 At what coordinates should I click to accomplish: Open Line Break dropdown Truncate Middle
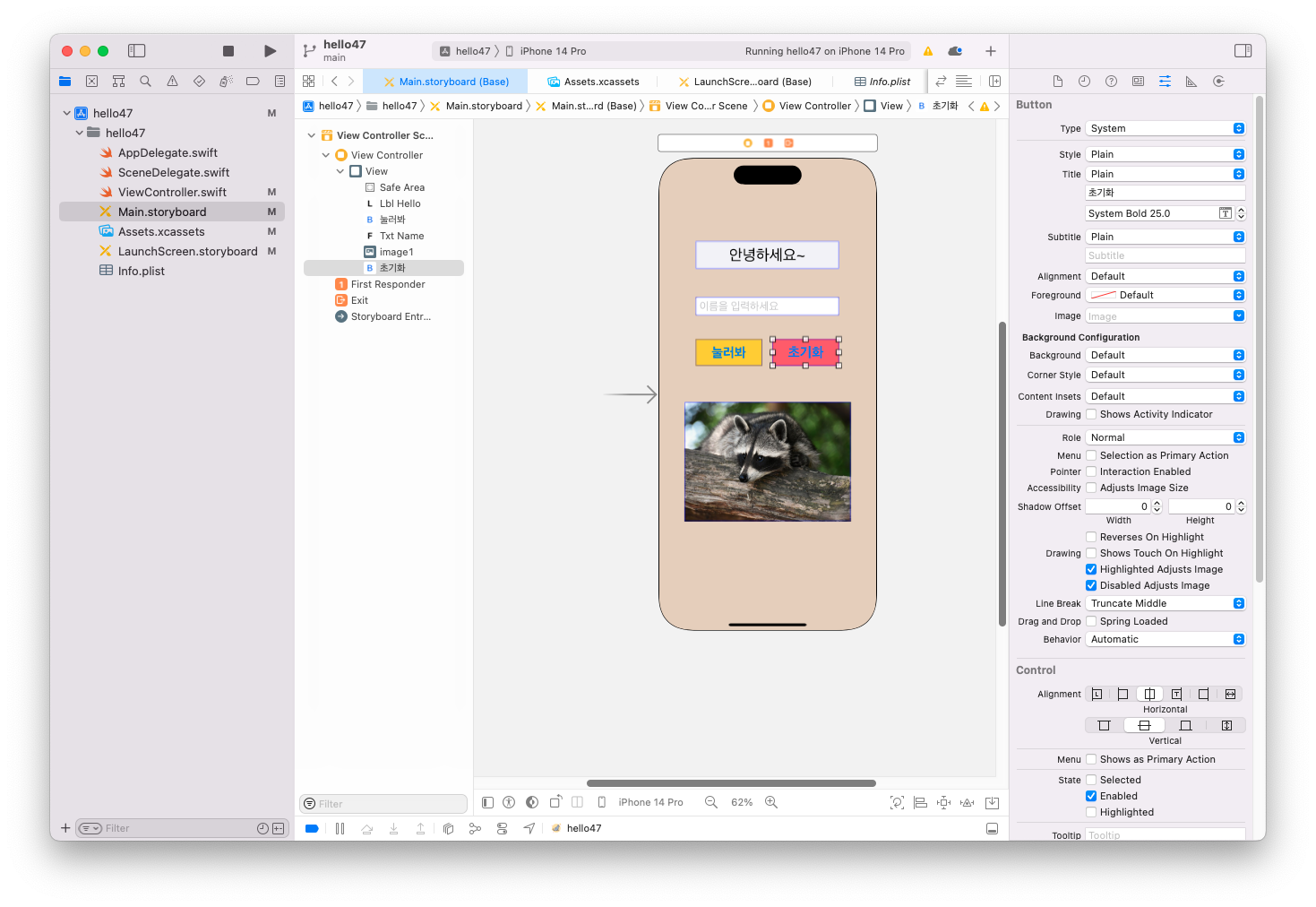[1165, 603]
